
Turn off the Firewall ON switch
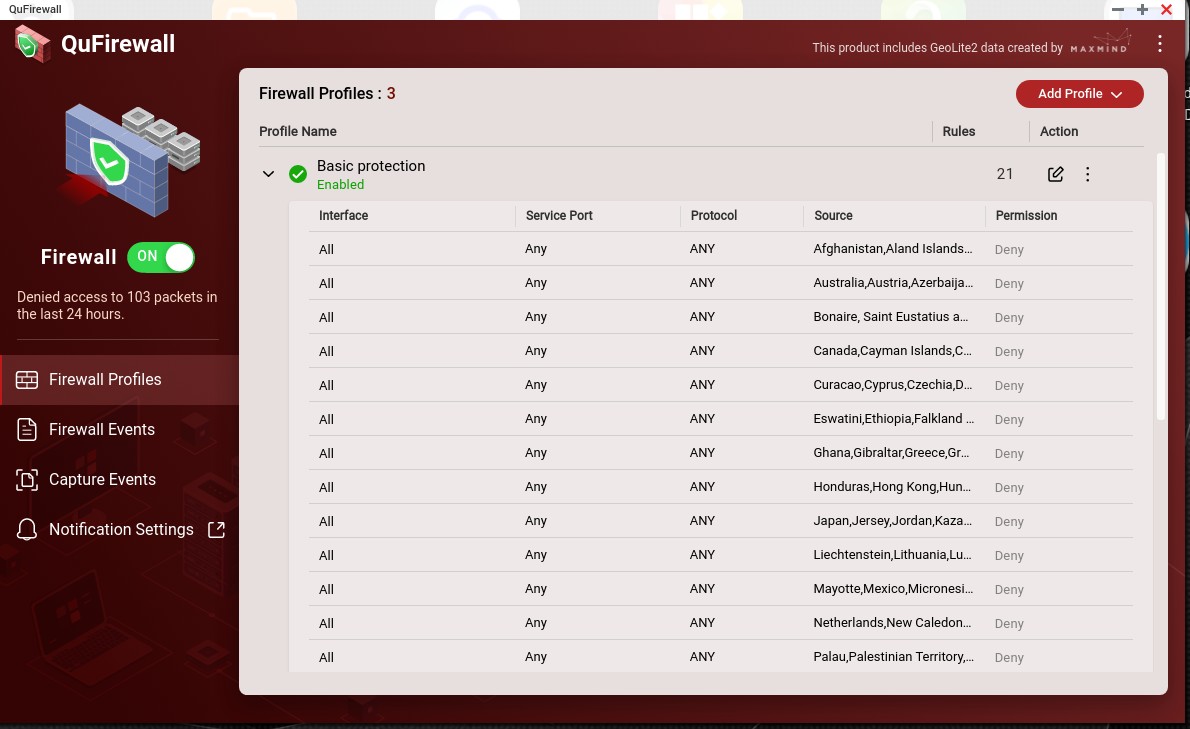161,257
